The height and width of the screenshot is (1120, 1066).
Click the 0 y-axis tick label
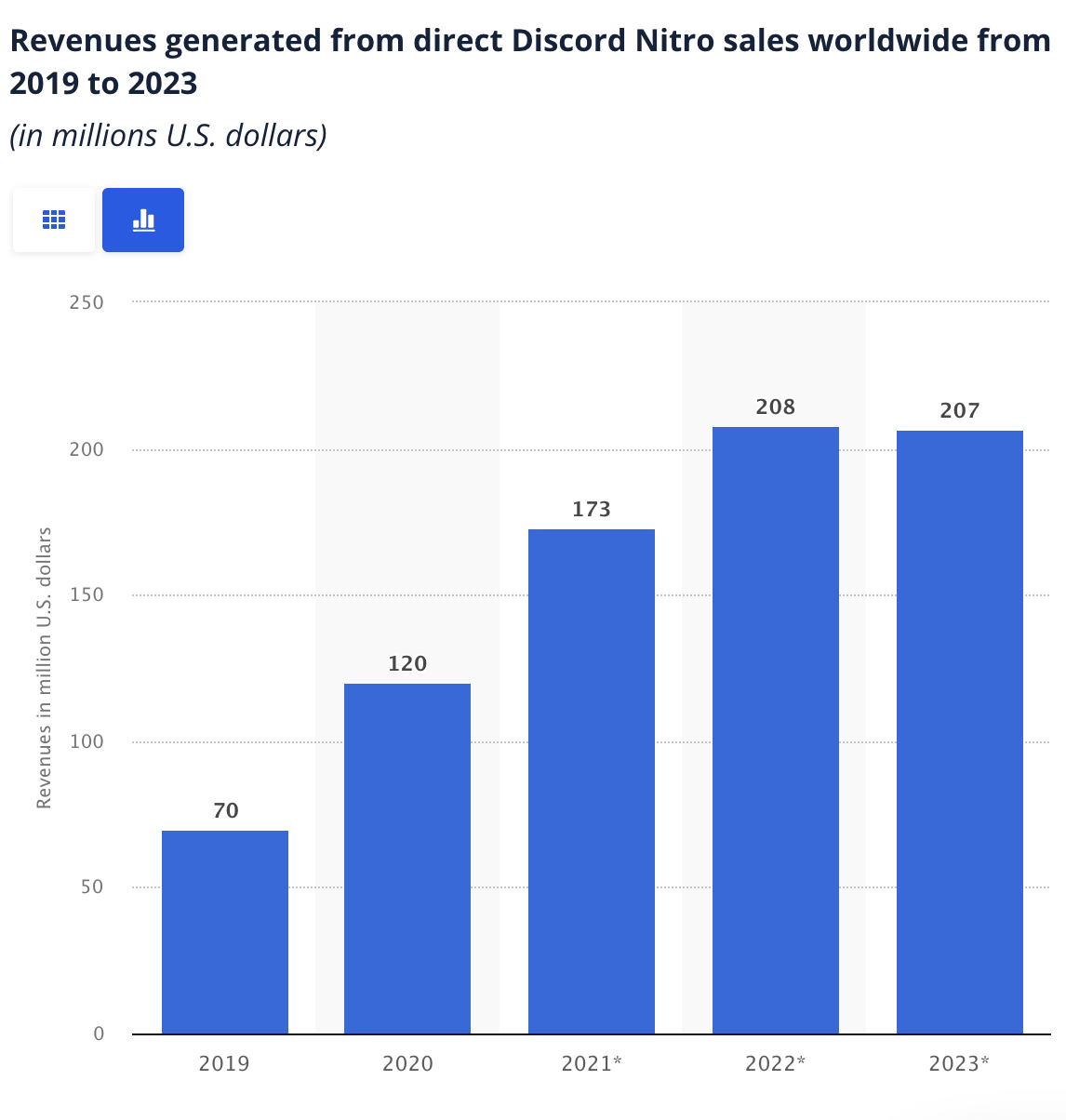[x=99, y=1033]
